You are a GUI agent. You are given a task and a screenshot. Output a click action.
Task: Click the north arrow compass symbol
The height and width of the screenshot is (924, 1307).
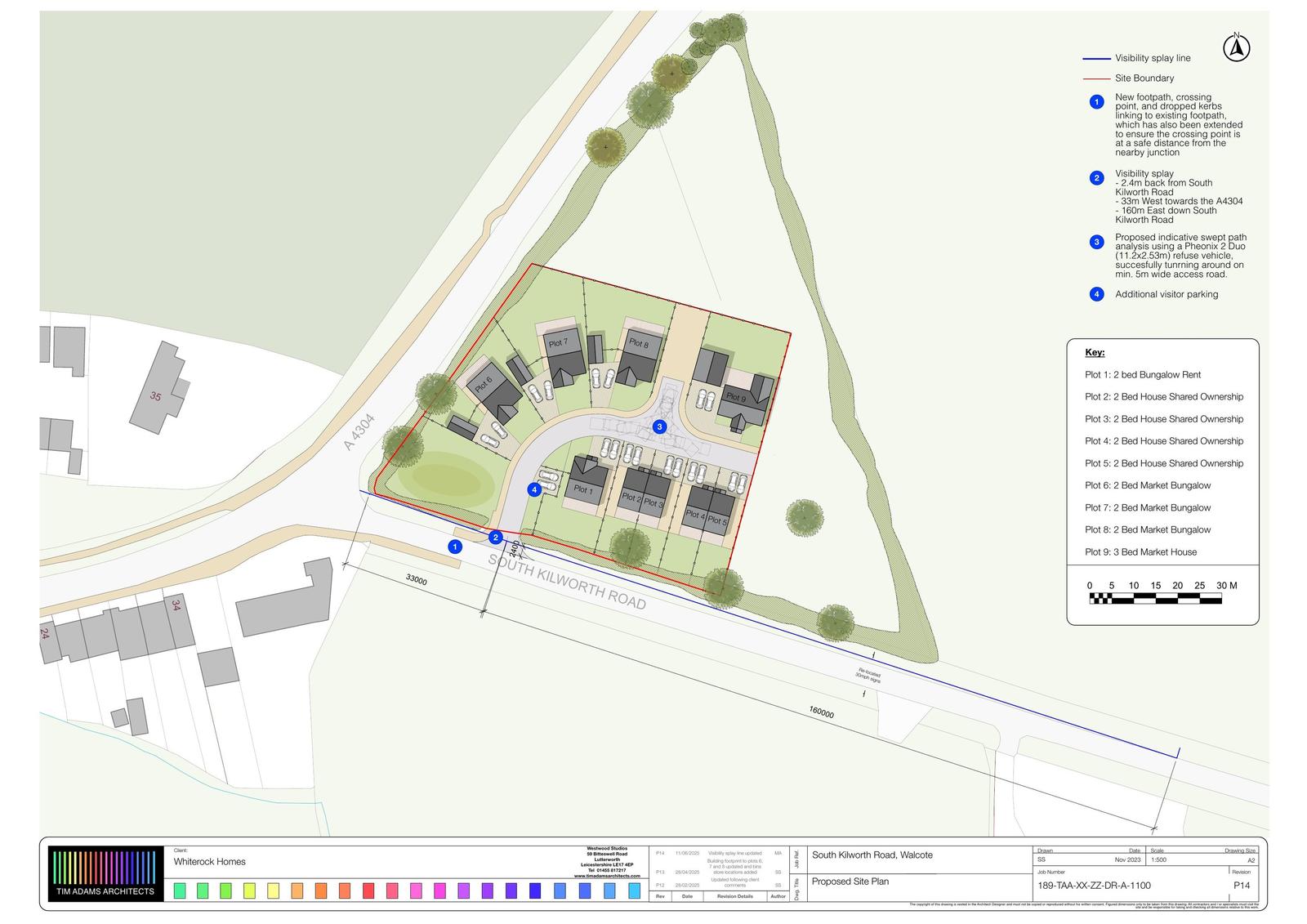coord(1237,48)
